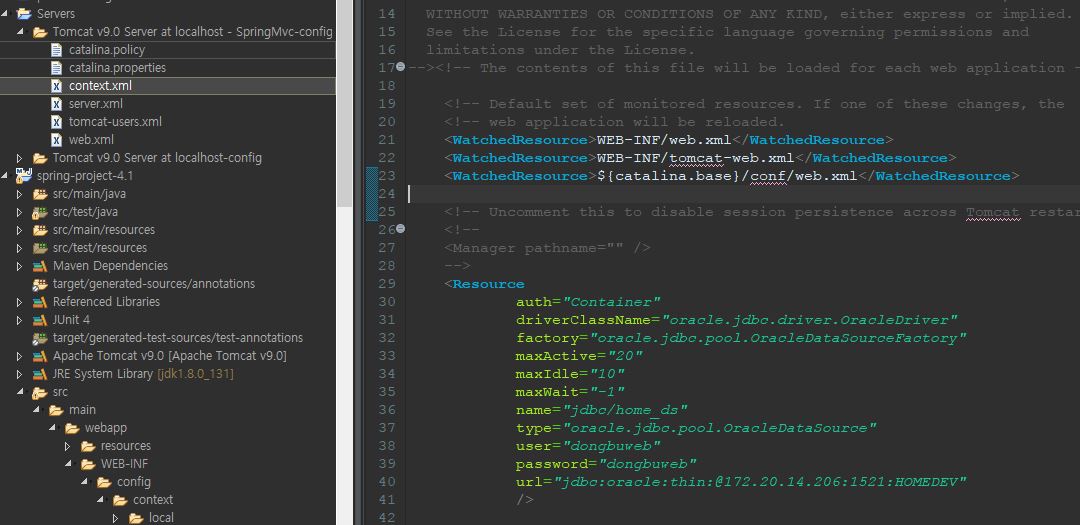Expand Tomcat v9.0 Server at localhost-config
Viewport: 1080px width, 525px height.
(x=20, y=158)
